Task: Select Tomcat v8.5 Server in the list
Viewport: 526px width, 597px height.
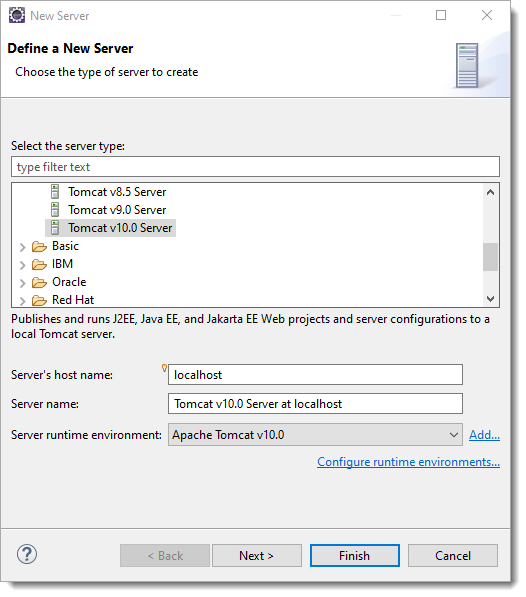Action: click(117, 192)
